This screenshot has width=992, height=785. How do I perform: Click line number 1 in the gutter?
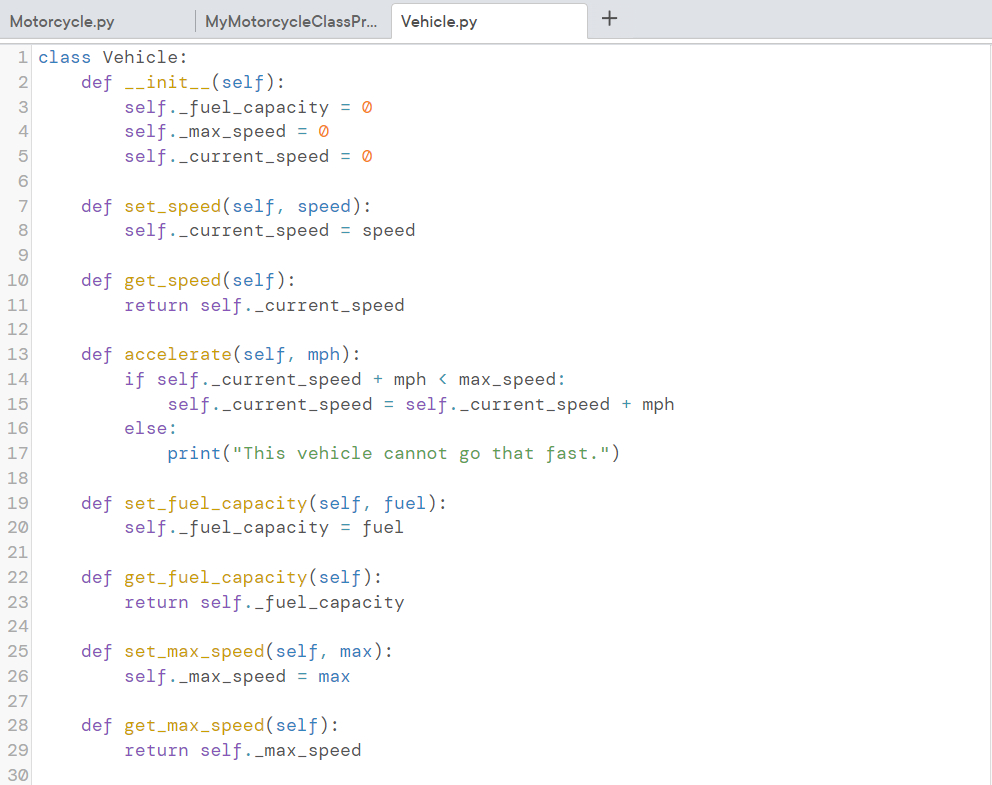click(21, 57)
